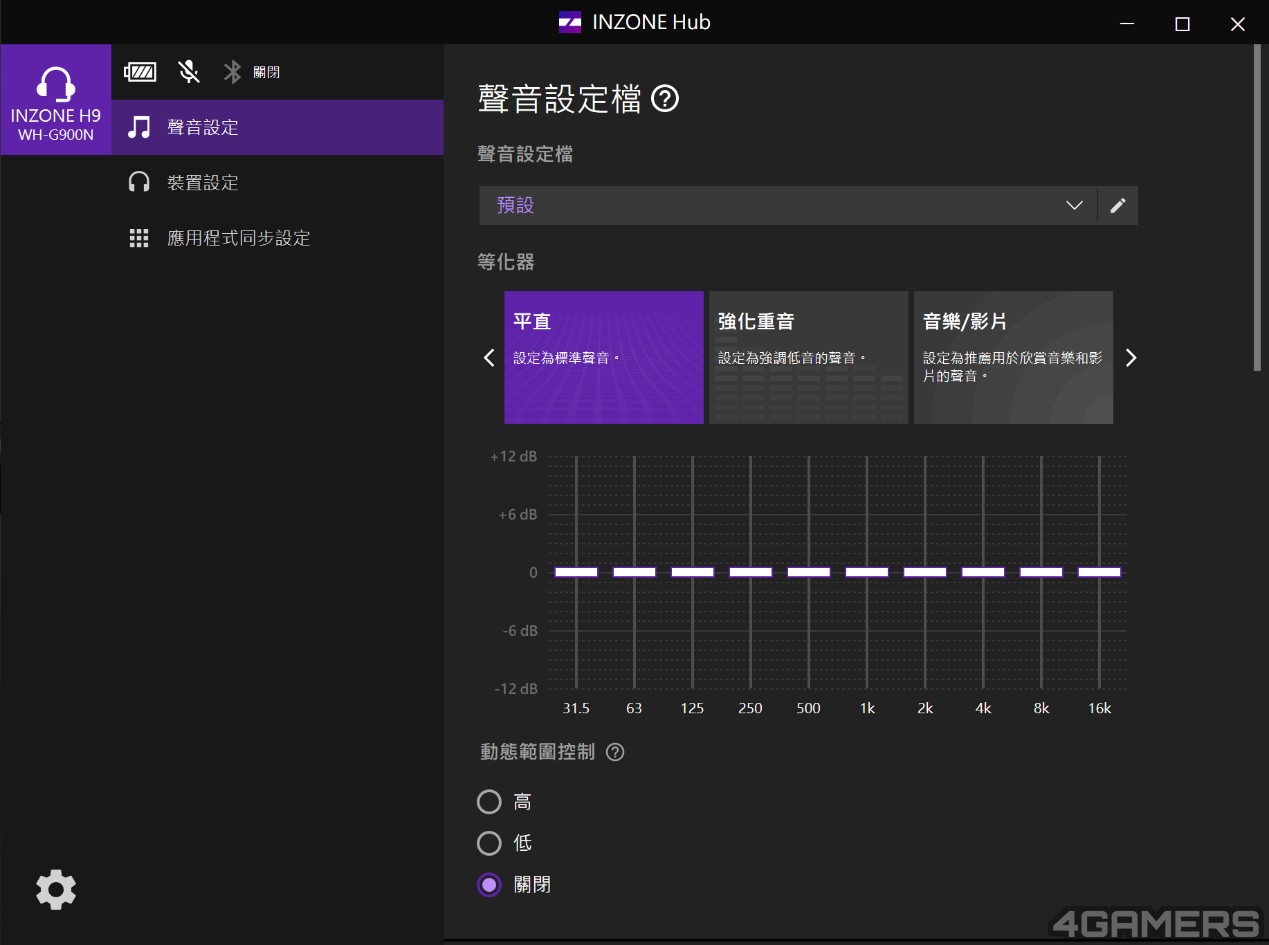Open app settings via gear icon
The height and width of the screenshot is (945, 1269).
click(56, 889)
